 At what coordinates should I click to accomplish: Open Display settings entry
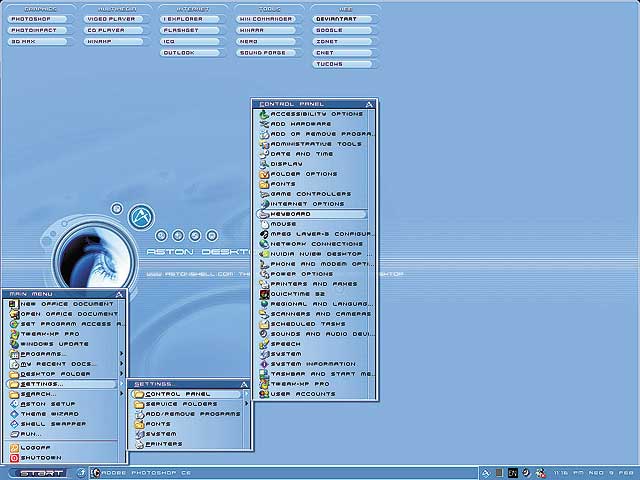pyautogui.click(x=313, y=164)
